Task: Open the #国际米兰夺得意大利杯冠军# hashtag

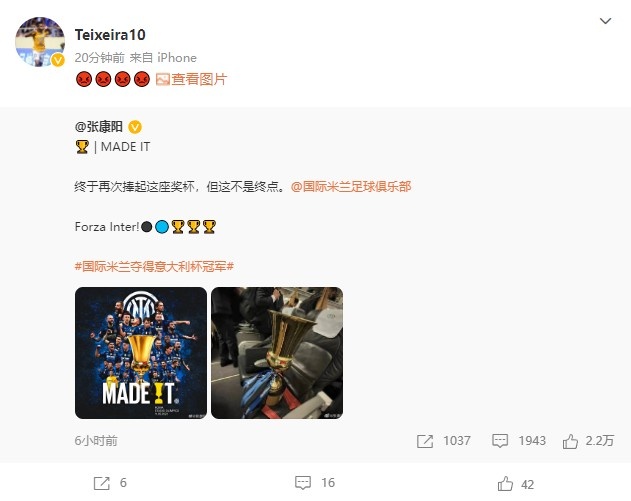Action: click(x=154, y=266)
